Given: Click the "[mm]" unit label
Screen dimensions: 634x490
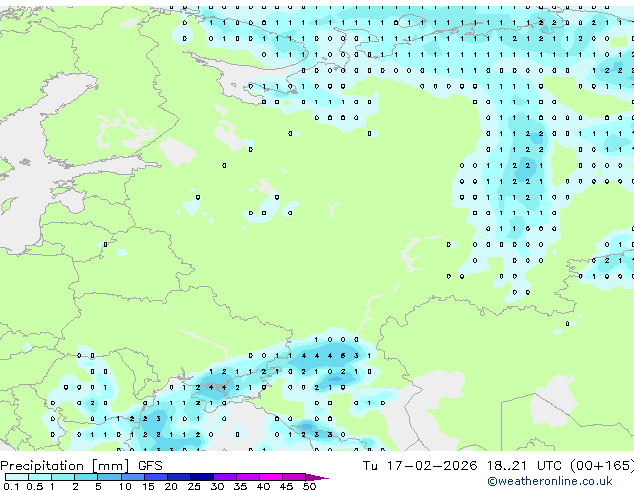Looking at the screenshot, I should point(111,466).
